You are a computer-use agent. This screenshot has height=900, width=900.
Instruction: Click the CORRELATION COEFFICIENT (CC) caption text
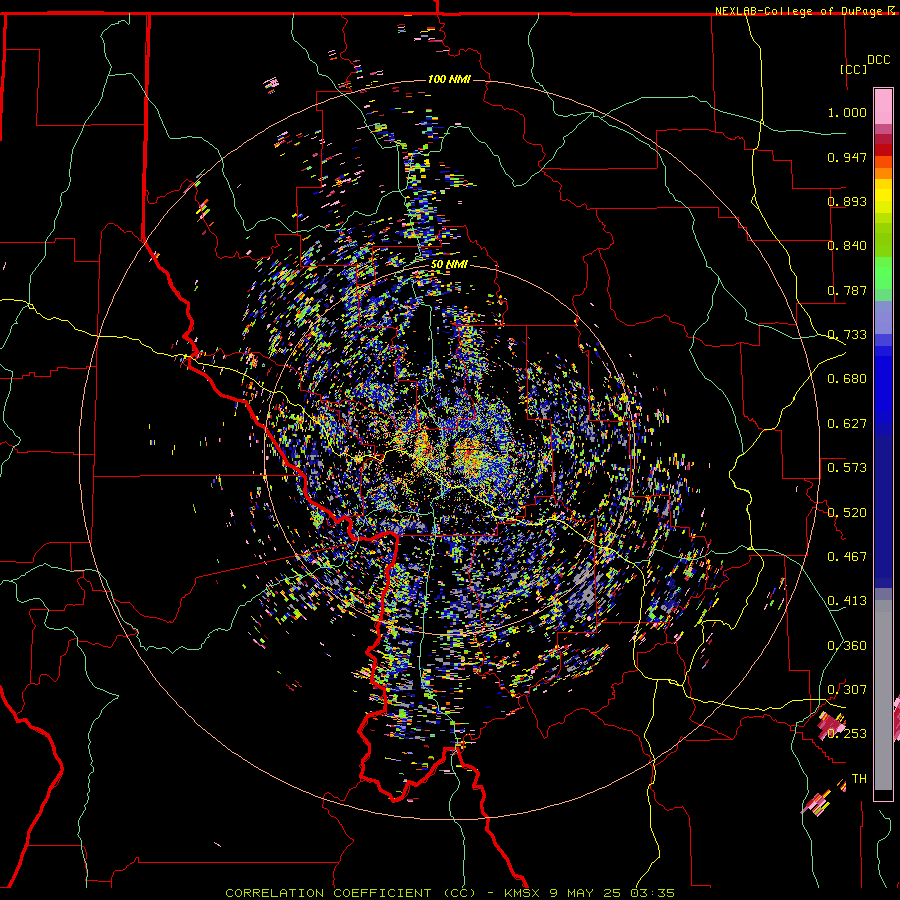click(x=350, y=893)
